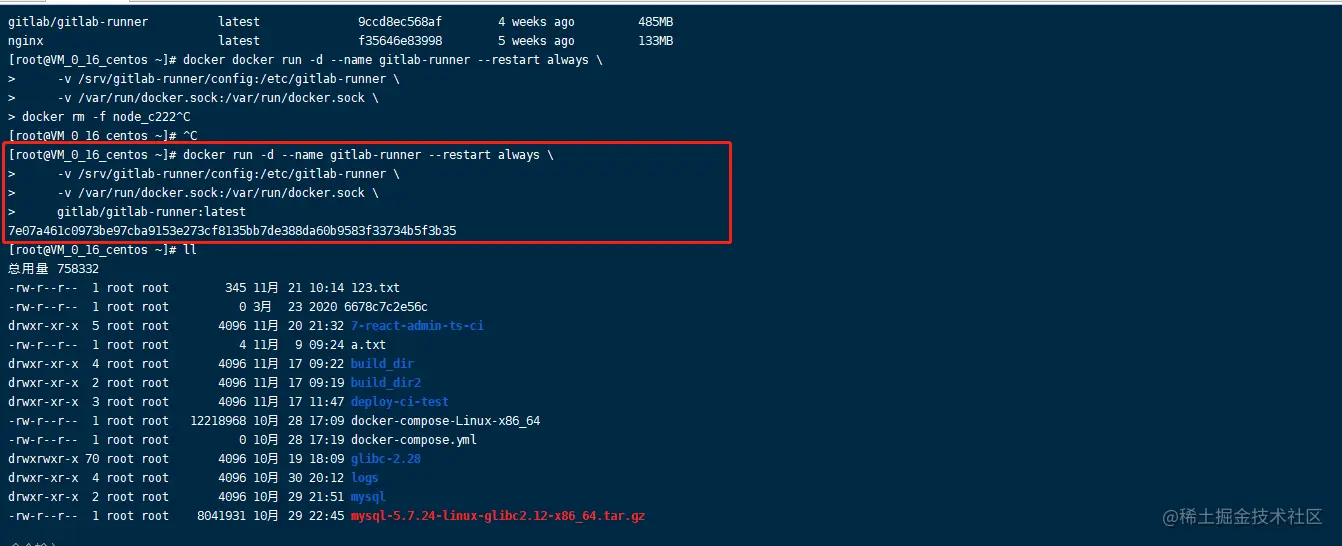Select the build_dir directory entry

click(382, 364)
